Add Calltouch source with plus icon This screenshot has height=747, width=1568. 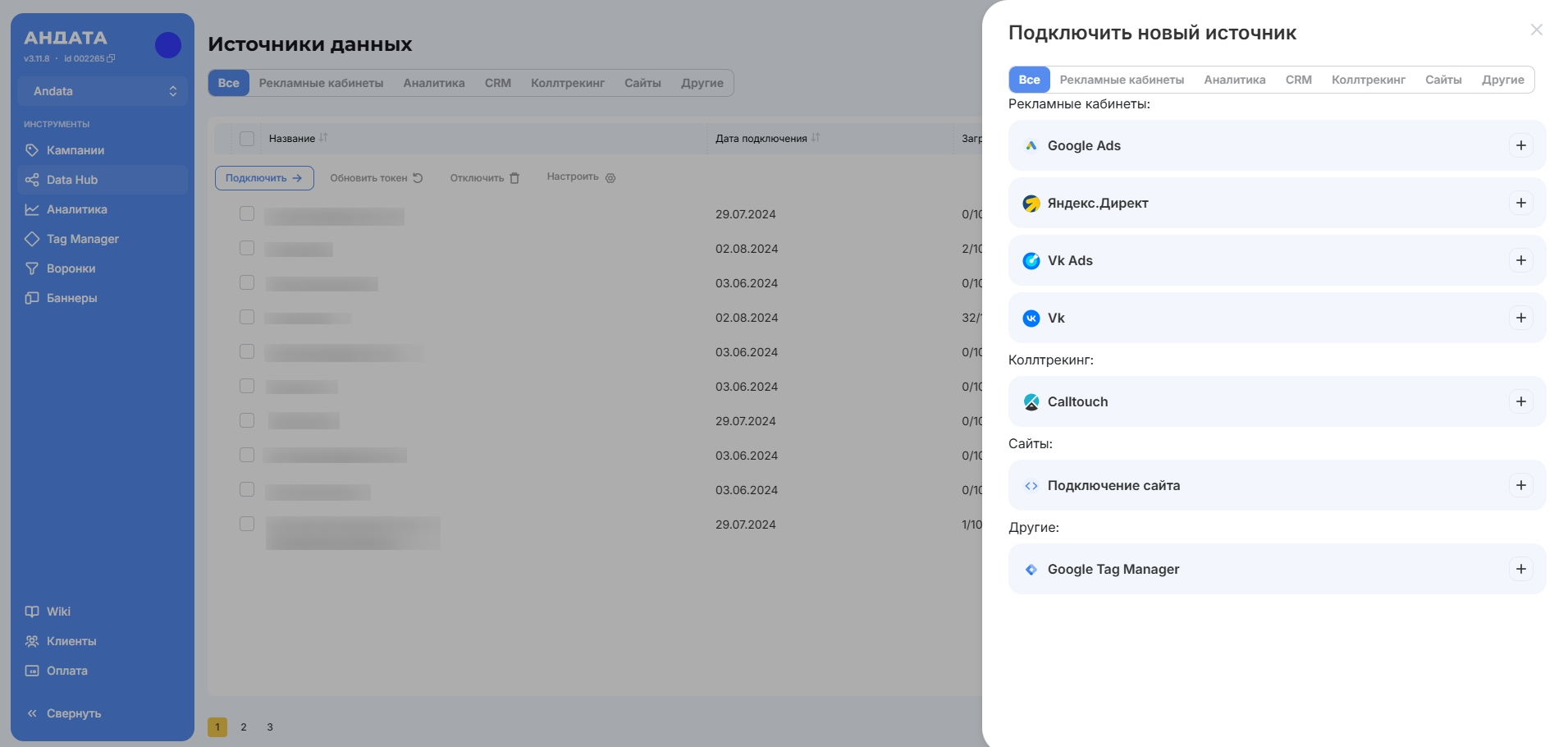pos(1521,401)
